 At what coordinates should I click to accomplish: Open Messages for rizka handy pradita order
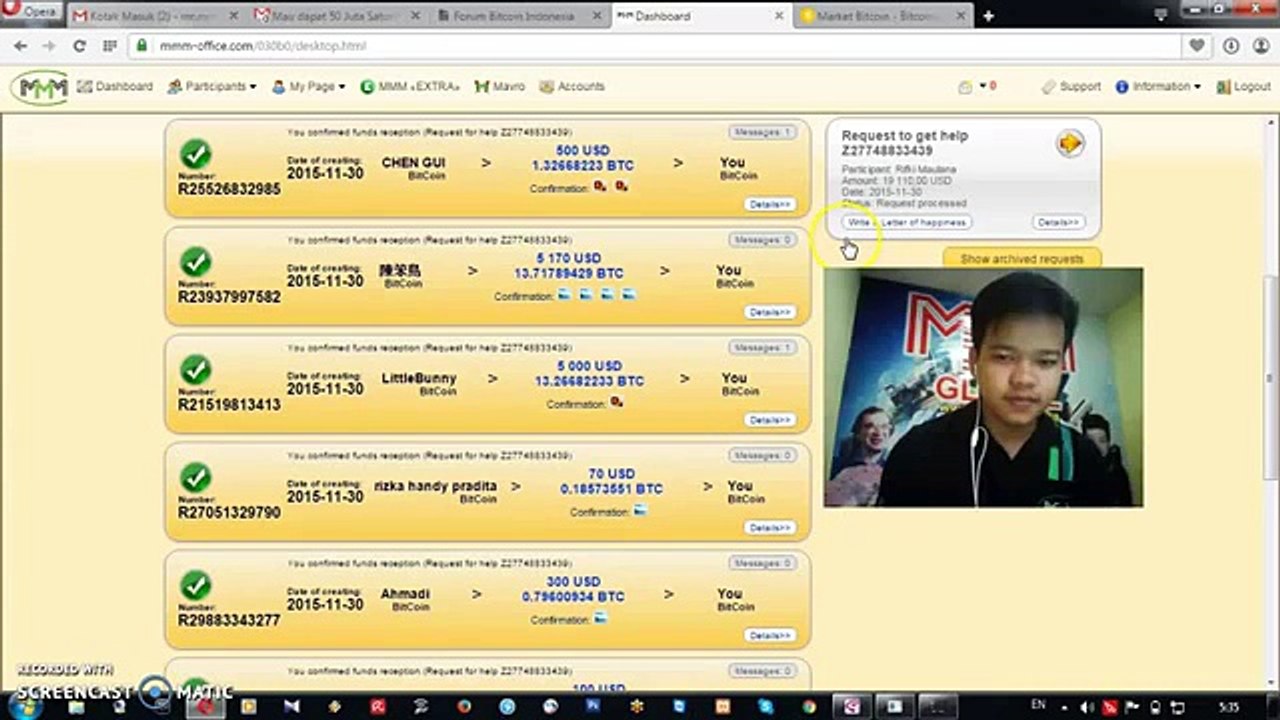click(x=762, y=456)
